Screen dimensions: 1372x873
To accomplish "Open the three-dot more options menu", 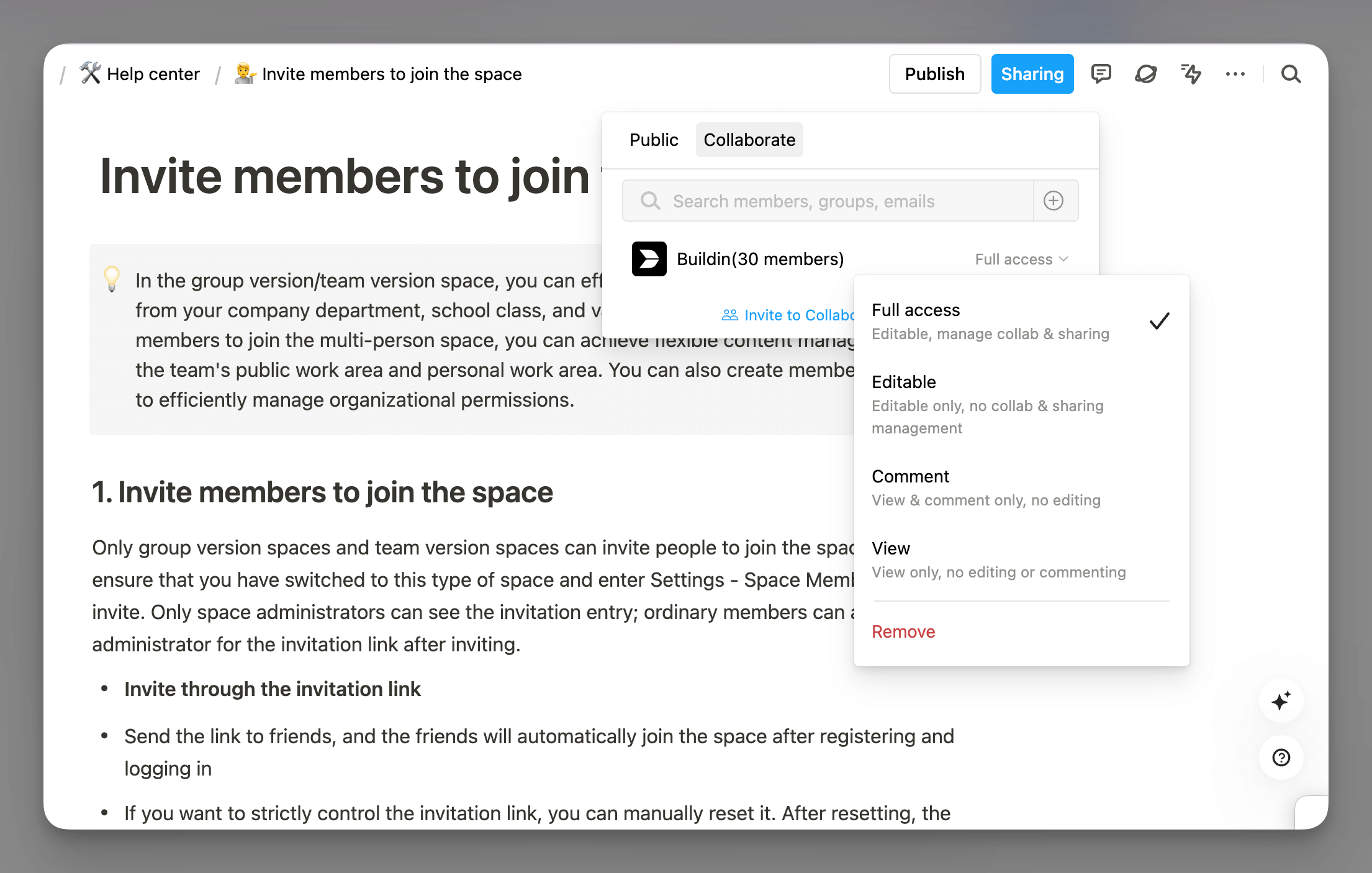I will 1235,74.
